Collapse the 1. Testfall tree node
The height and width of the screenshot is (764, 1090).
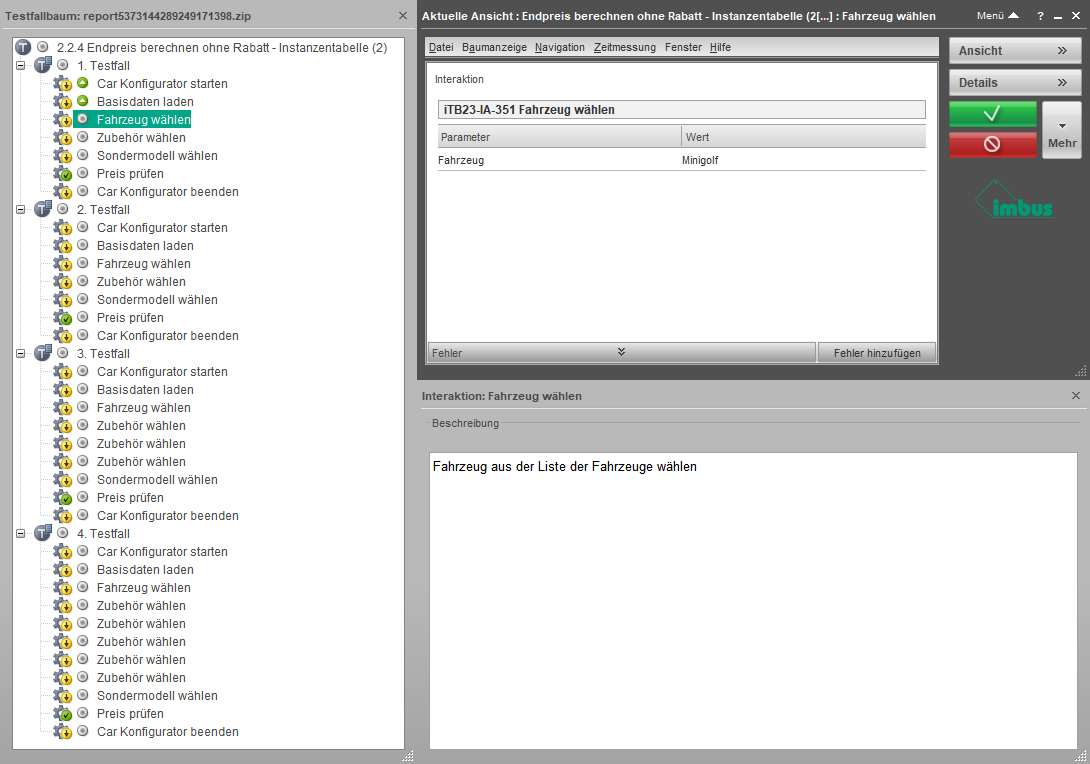click(20, 66)
